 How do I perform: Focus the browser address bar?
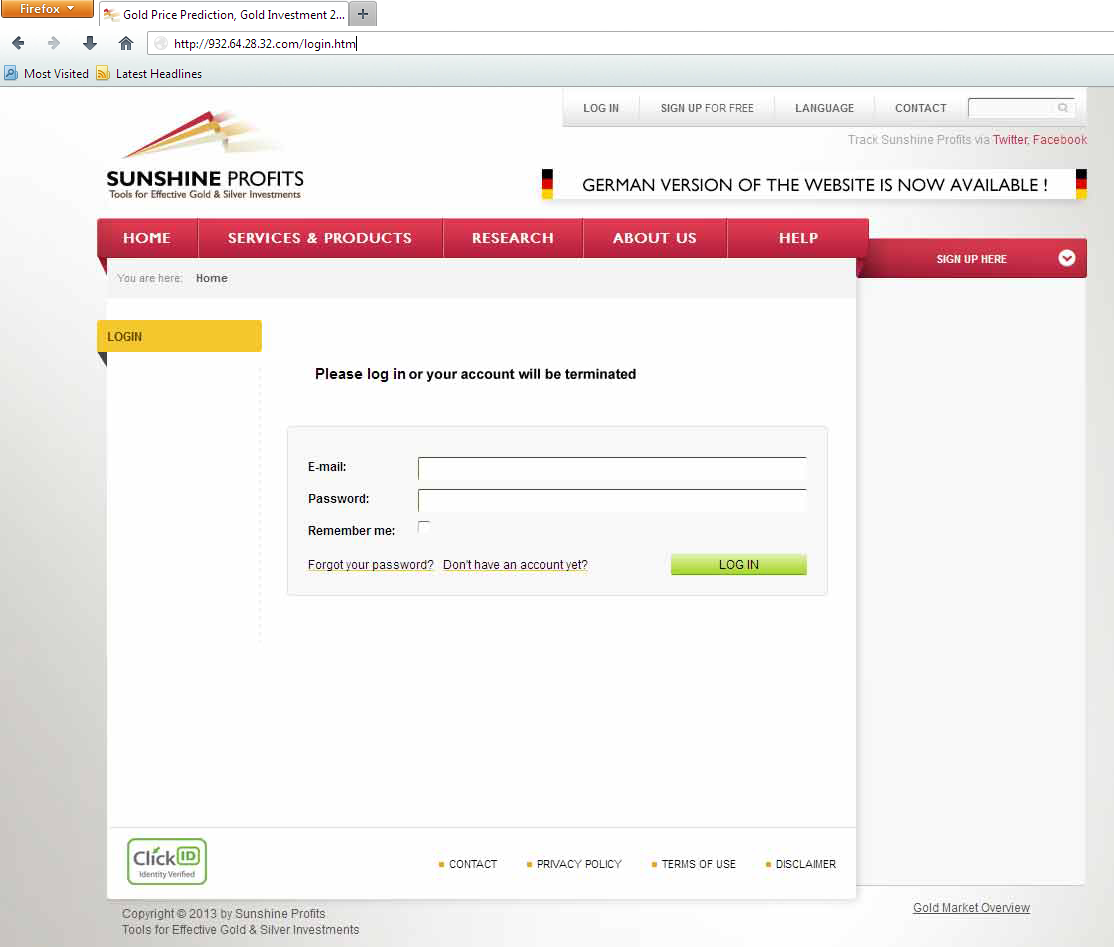(632, 43)
